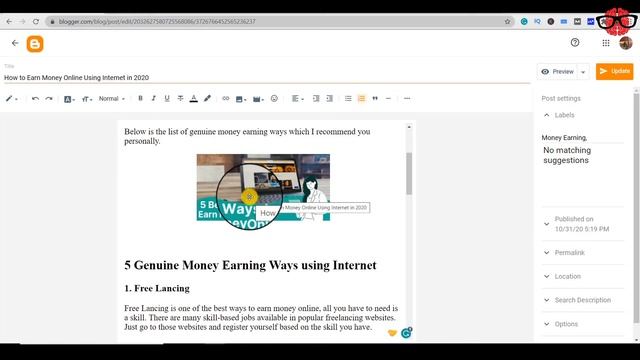Open the Normal paragraph style dropdown

click(111, 98)
